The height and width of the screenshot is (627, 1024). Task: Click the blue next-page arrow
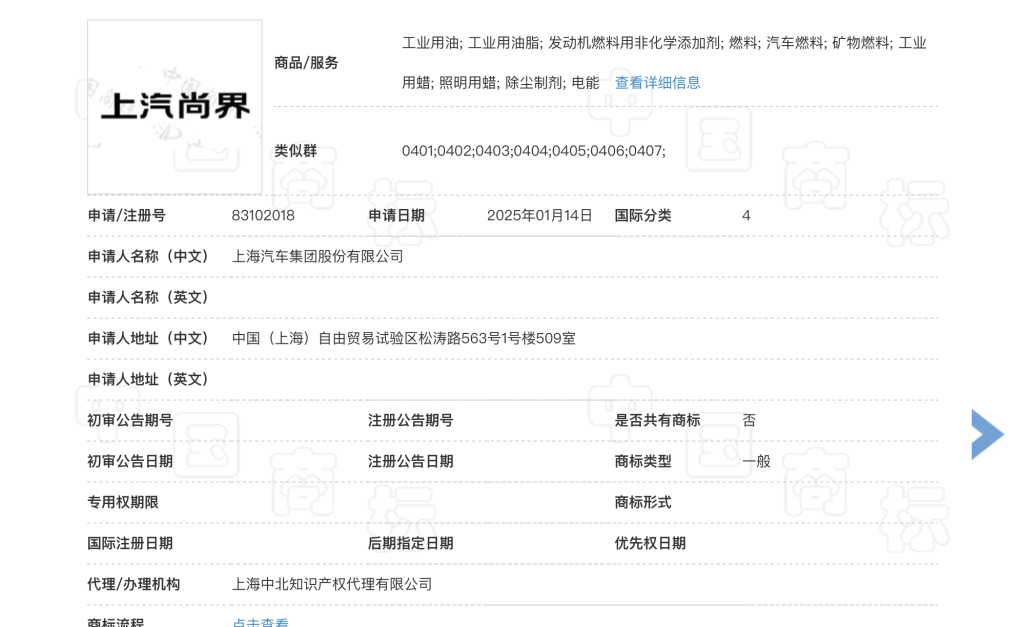pos(986,434)
